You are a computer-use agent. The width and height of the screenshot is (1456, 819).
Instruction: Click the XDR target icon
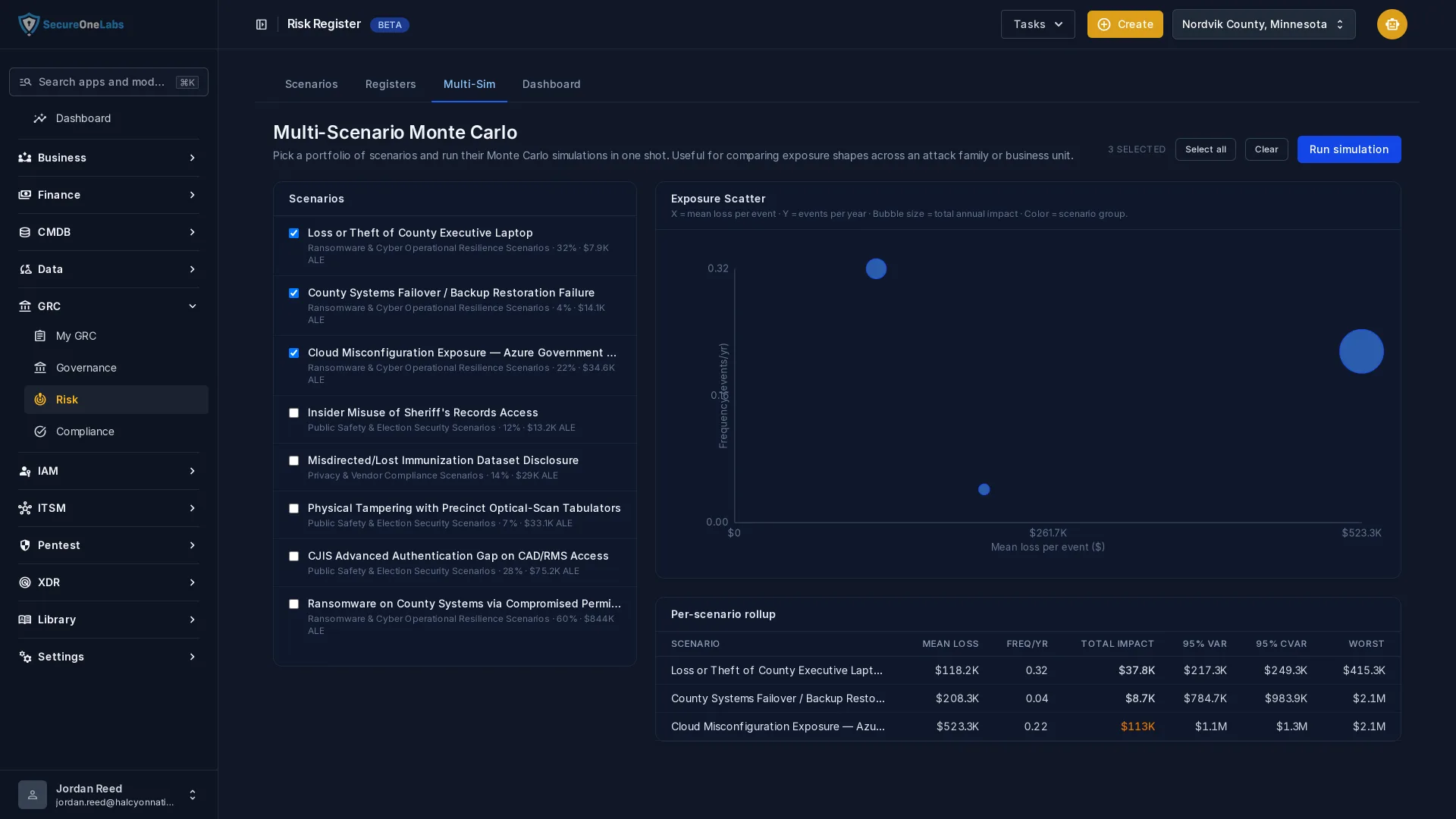pos(25,582)
